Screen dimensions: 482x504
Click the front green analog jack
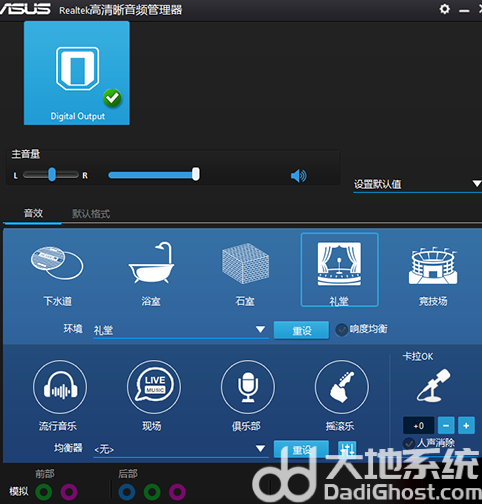[x=44, y=492]
